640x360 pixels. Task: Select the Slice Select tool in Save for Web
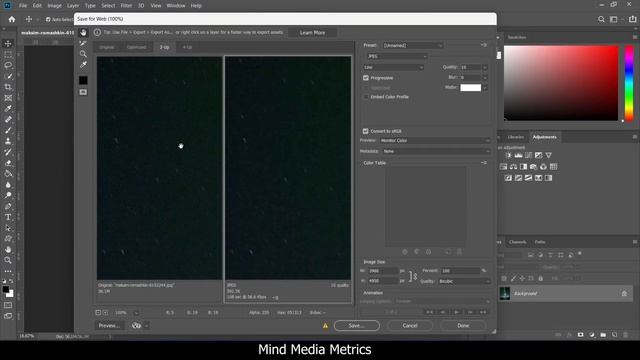click(83, 43)
